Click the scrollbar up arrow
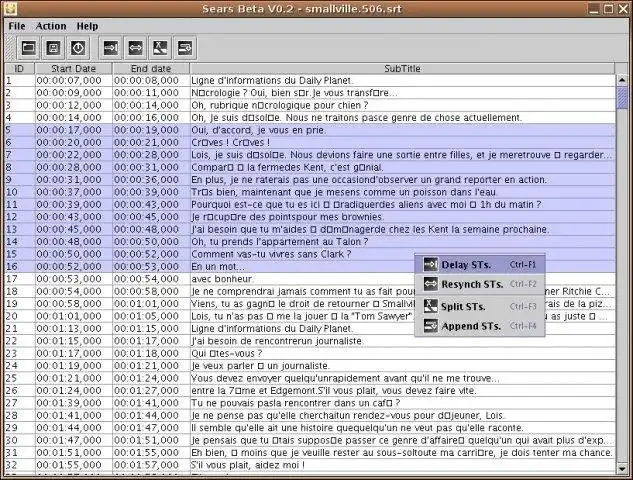 coord(622,80)
